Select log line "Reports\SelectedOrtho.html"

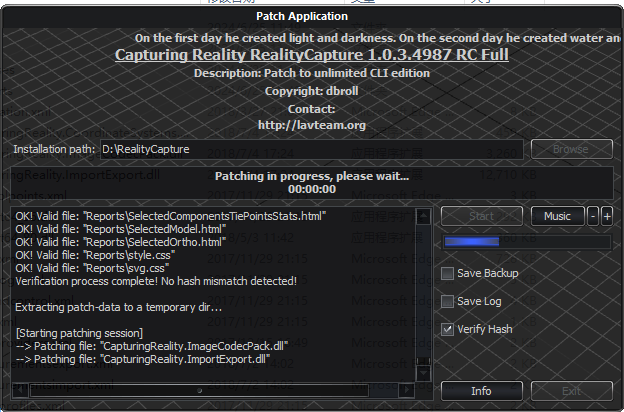(121, 242)
